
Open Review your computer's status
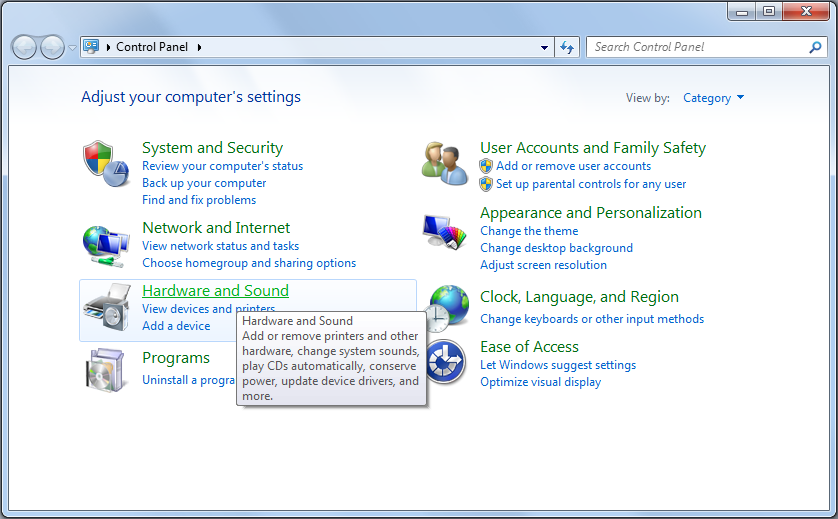point(222,166)
